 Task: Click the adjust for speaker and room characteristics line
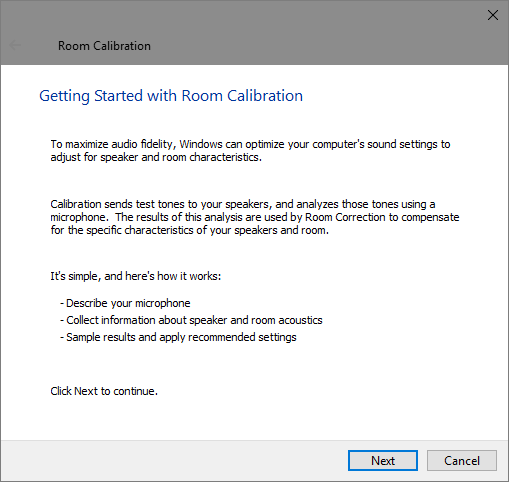pyautogui.click(x=156, y=157)
